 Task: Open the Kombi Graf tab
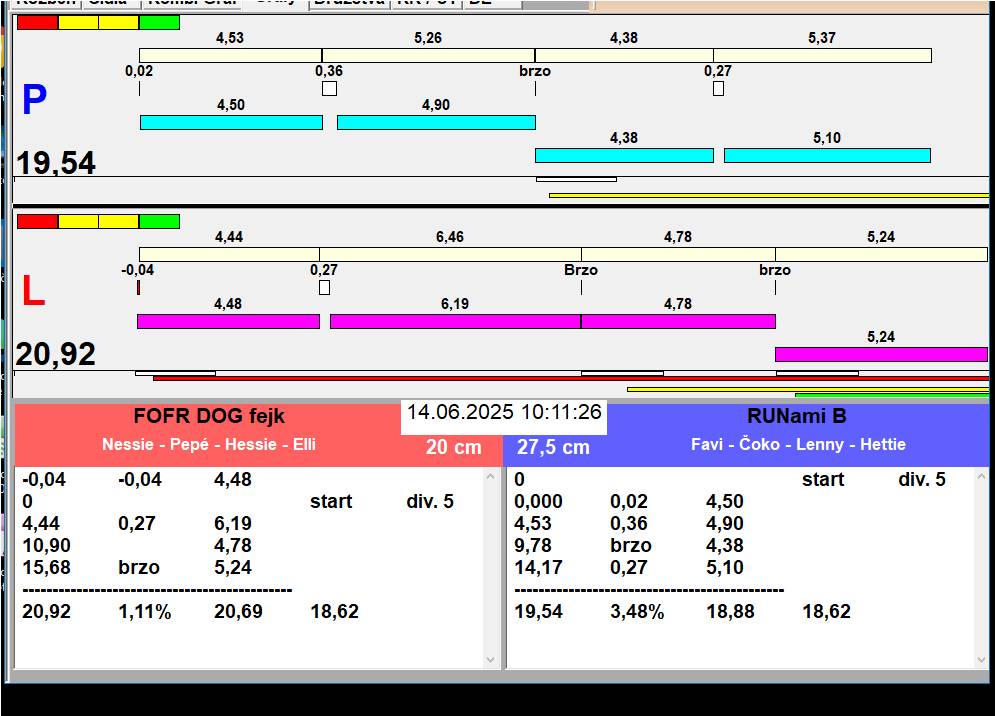[193, 3]
